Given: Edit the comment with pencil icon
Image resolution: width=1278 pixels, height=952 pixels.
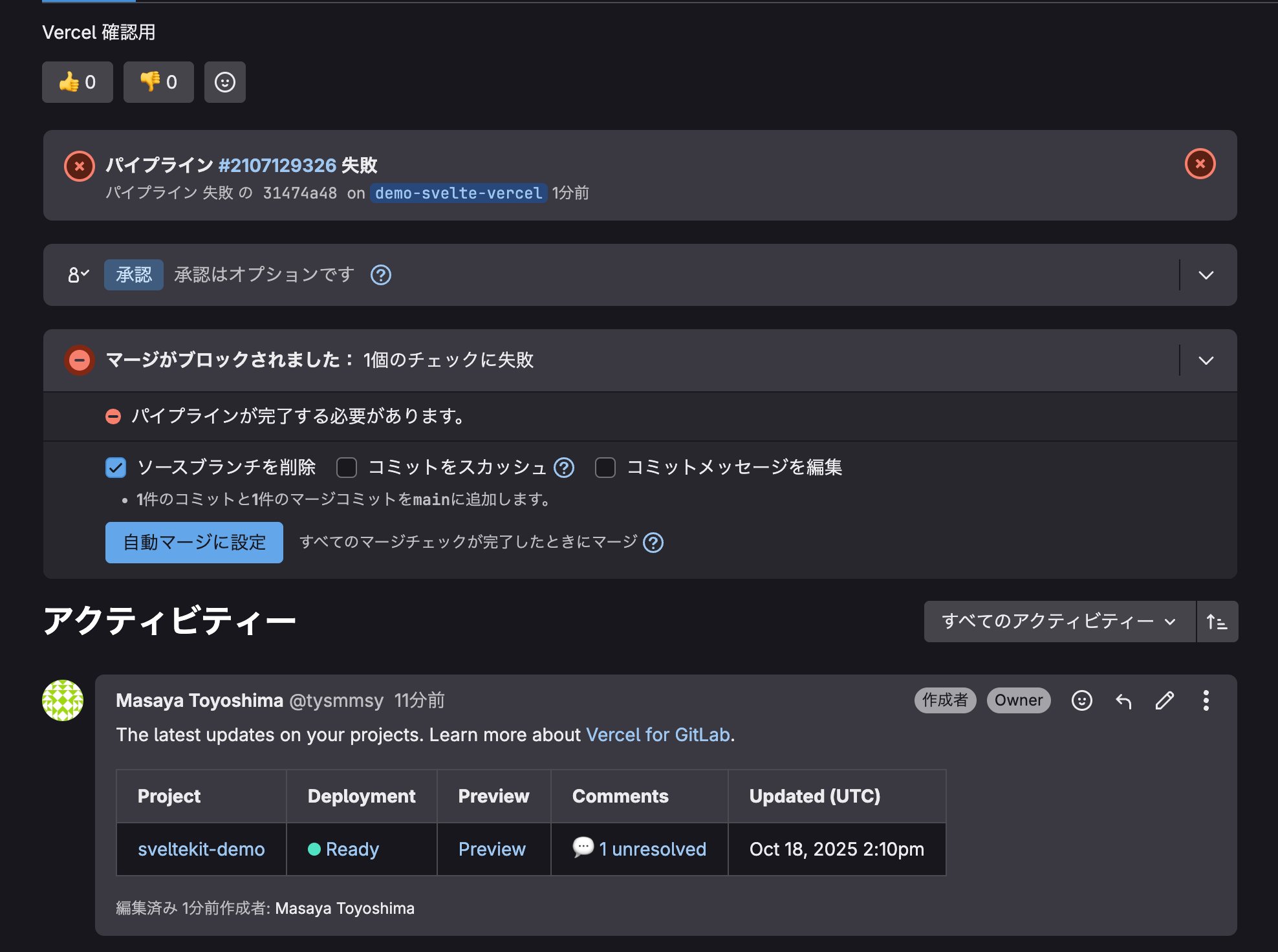Looking at the screenshot, I should pyautogui.click(x=1165, y=700).
